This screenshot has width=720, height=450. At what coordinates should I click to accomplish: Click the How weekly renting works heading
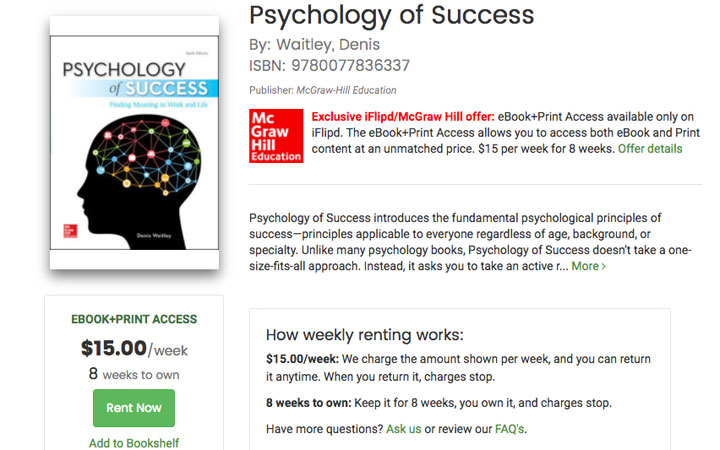tap(365, 335)
